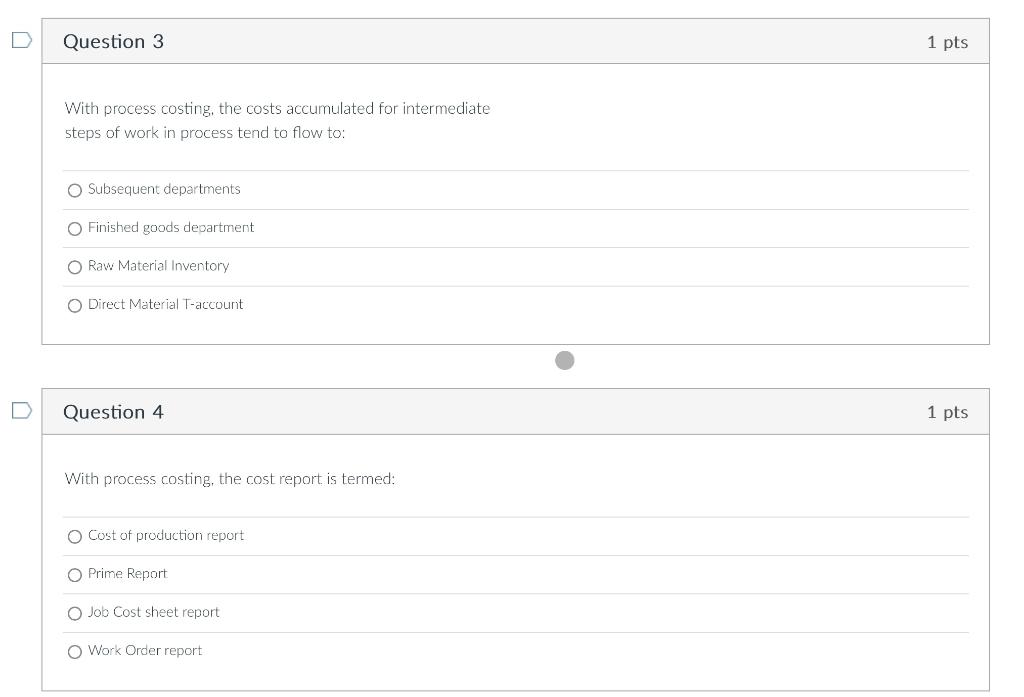Image resolution: width=1024 pixels, height=697 pixels.
Task: Select Raw Material Inventory radio button
Action: click(75, 267)
